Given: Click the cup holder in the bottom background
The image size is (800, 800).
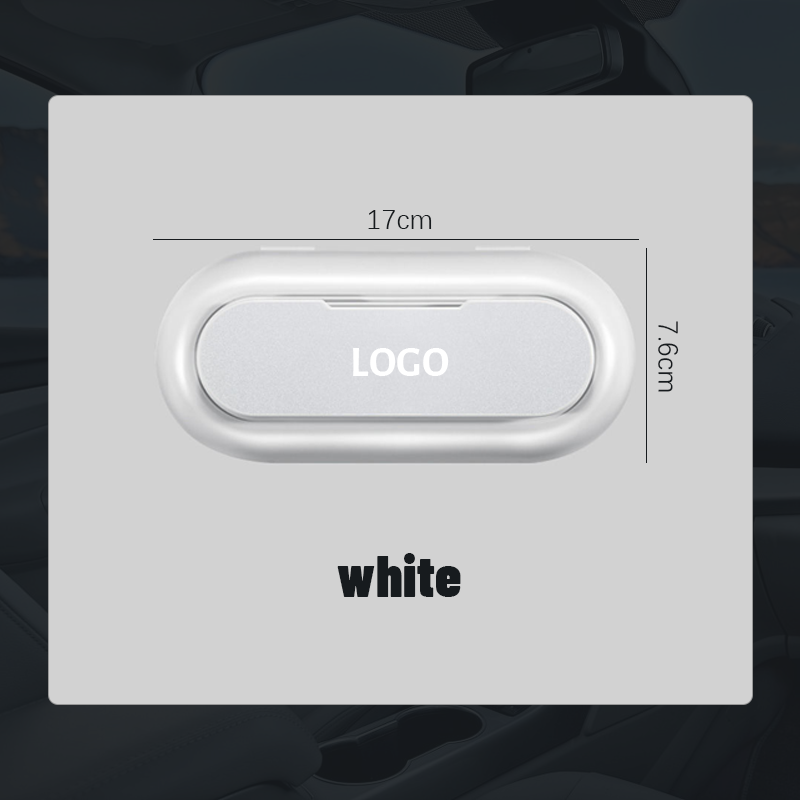Looking at the screenshot, I should [x=398, y=753].
